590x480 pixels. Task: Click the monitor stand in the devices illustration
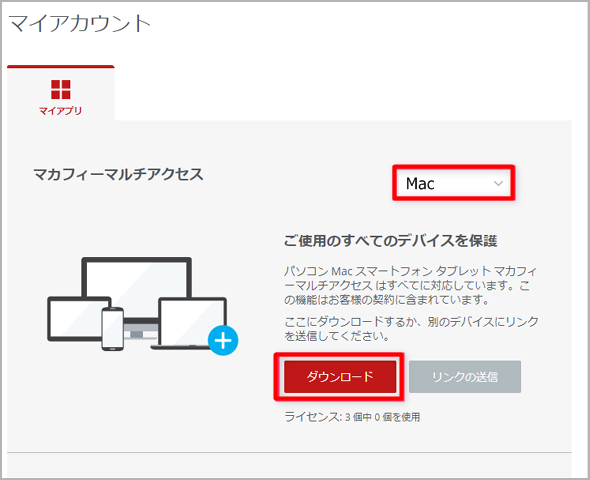pyautogui.click(x=137, y=330)
